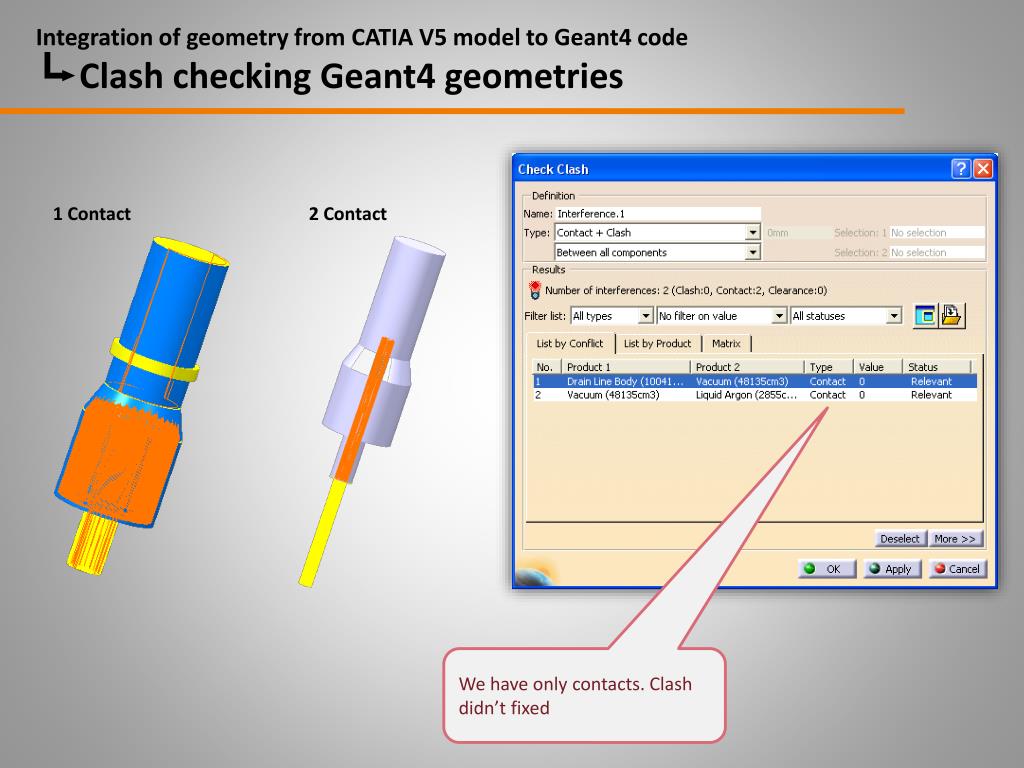This screenshot has width=1024, height=768.
Task: Click the Deselect button
Action: click(899, 539)
